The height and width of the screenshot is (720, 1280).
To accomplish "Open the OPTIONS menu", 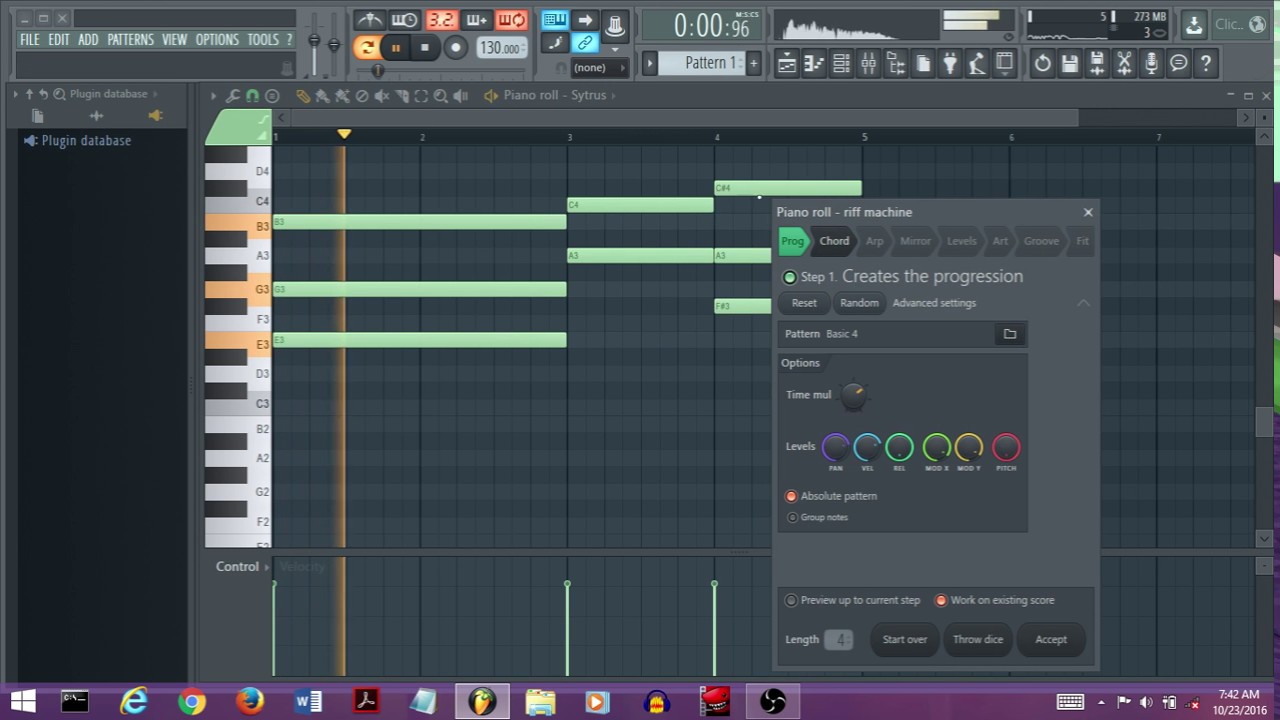I will 217,40.
